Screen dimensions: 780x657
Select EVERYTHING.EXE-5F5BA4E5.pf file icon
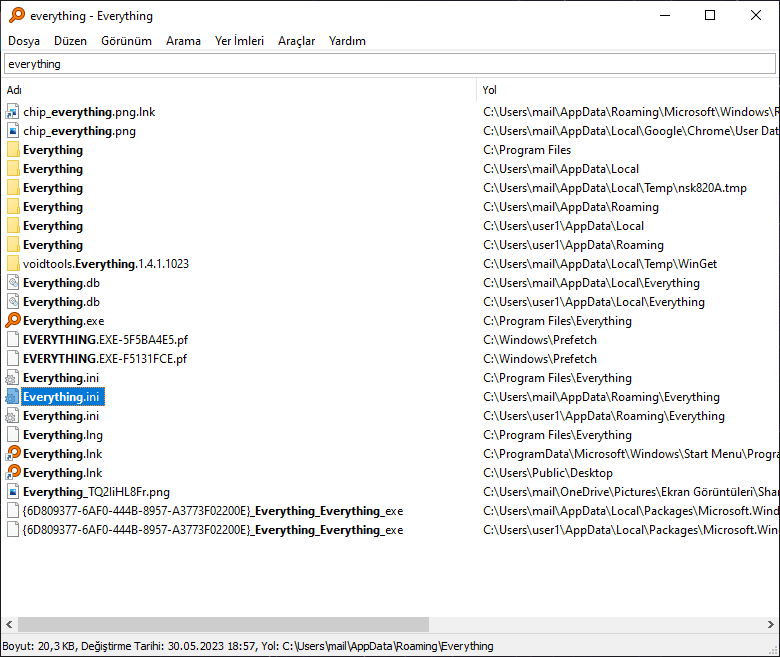13,340
